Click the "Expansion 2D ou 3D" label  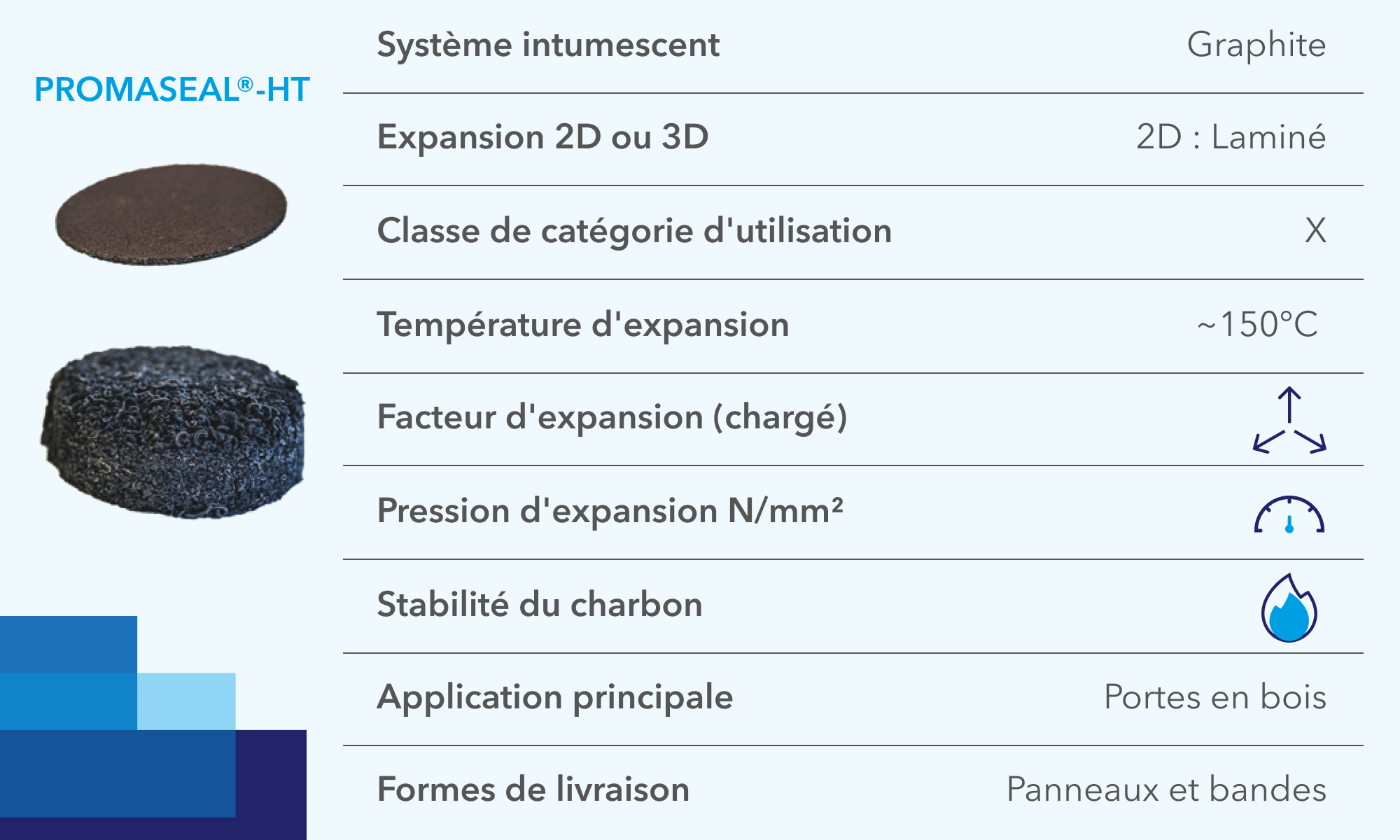pos(542,136)
